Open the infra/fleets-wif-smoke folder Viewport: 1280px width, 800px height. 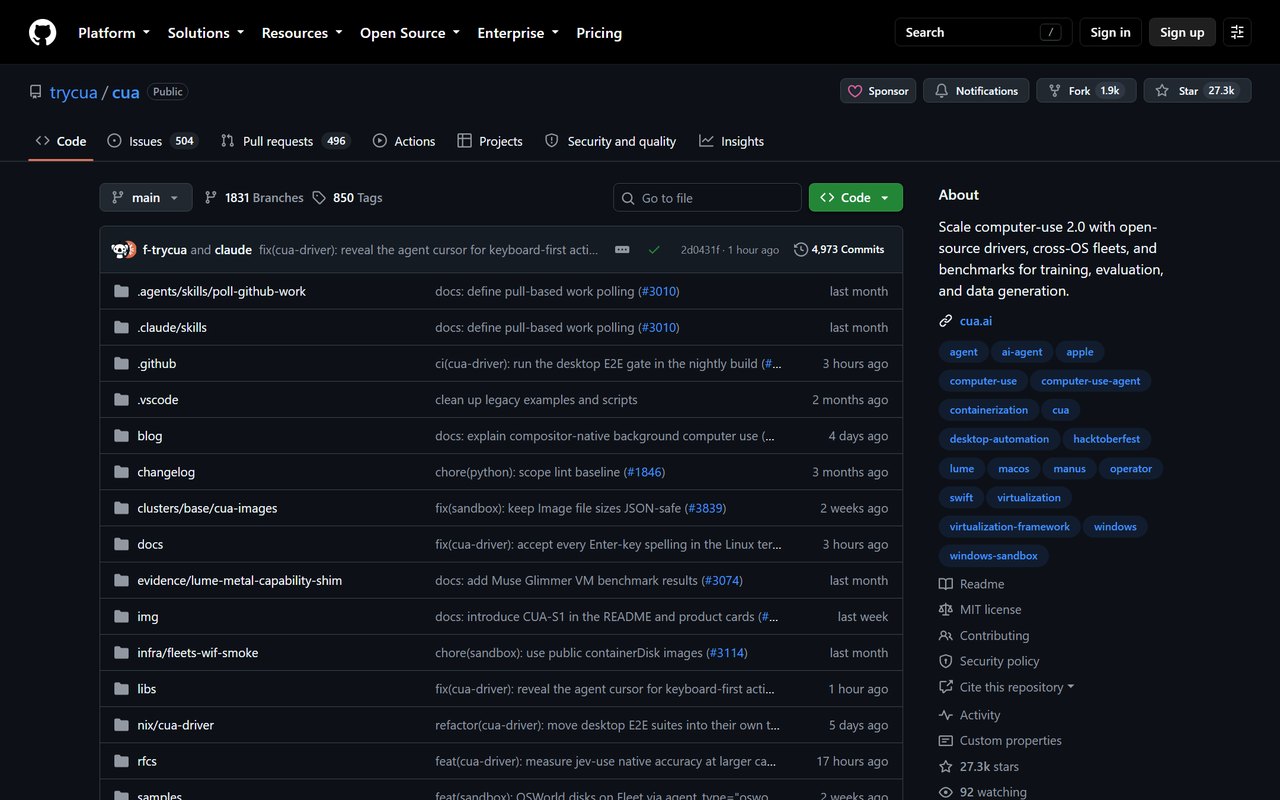tap(198, 653)
